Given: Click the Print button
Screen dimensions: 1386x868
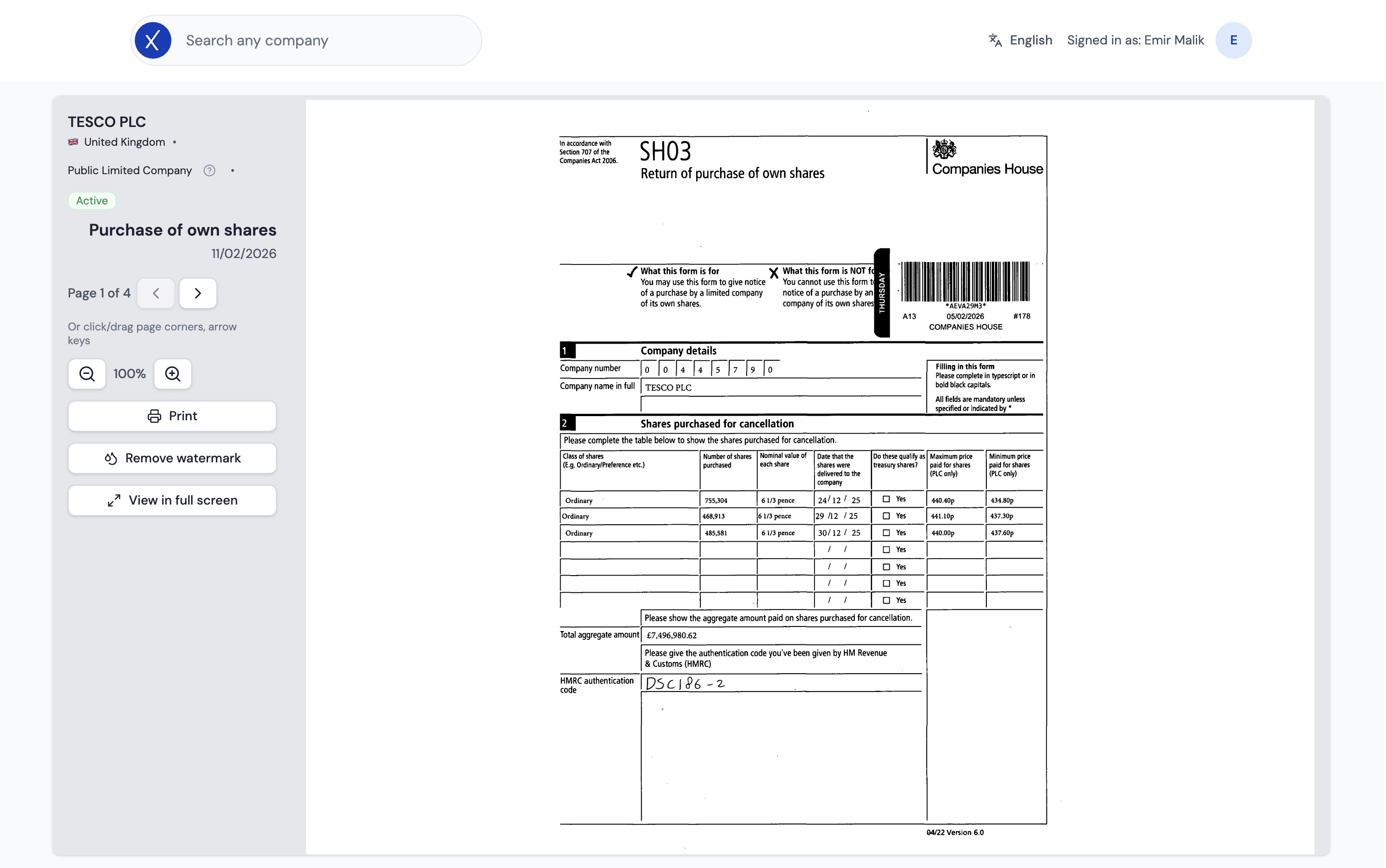Looking at the screenshot, I should pyautogui.click(x=172, y=416).
